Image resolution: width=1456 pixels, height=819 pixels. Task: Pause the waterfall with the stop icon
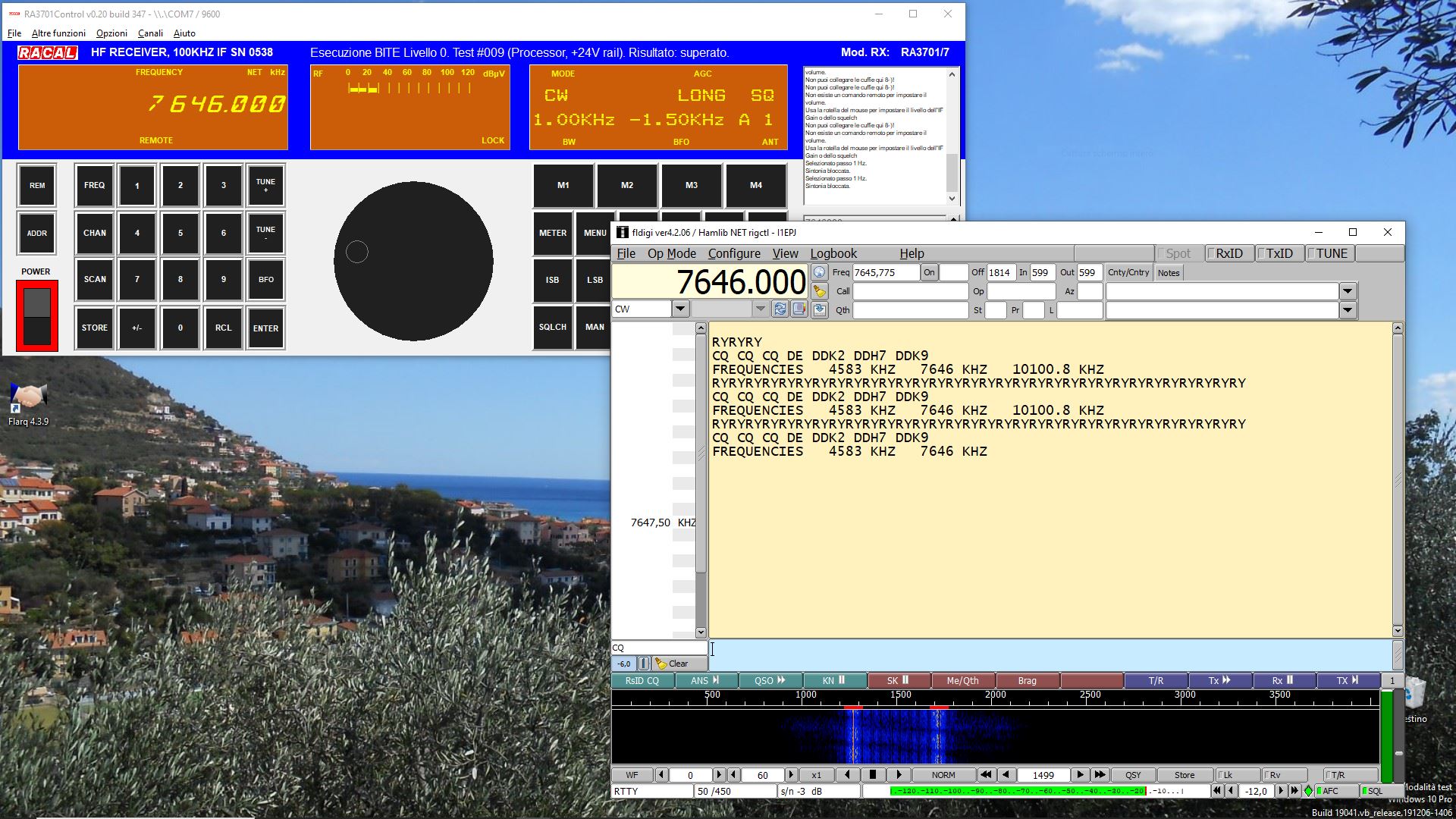coord(873,775)
